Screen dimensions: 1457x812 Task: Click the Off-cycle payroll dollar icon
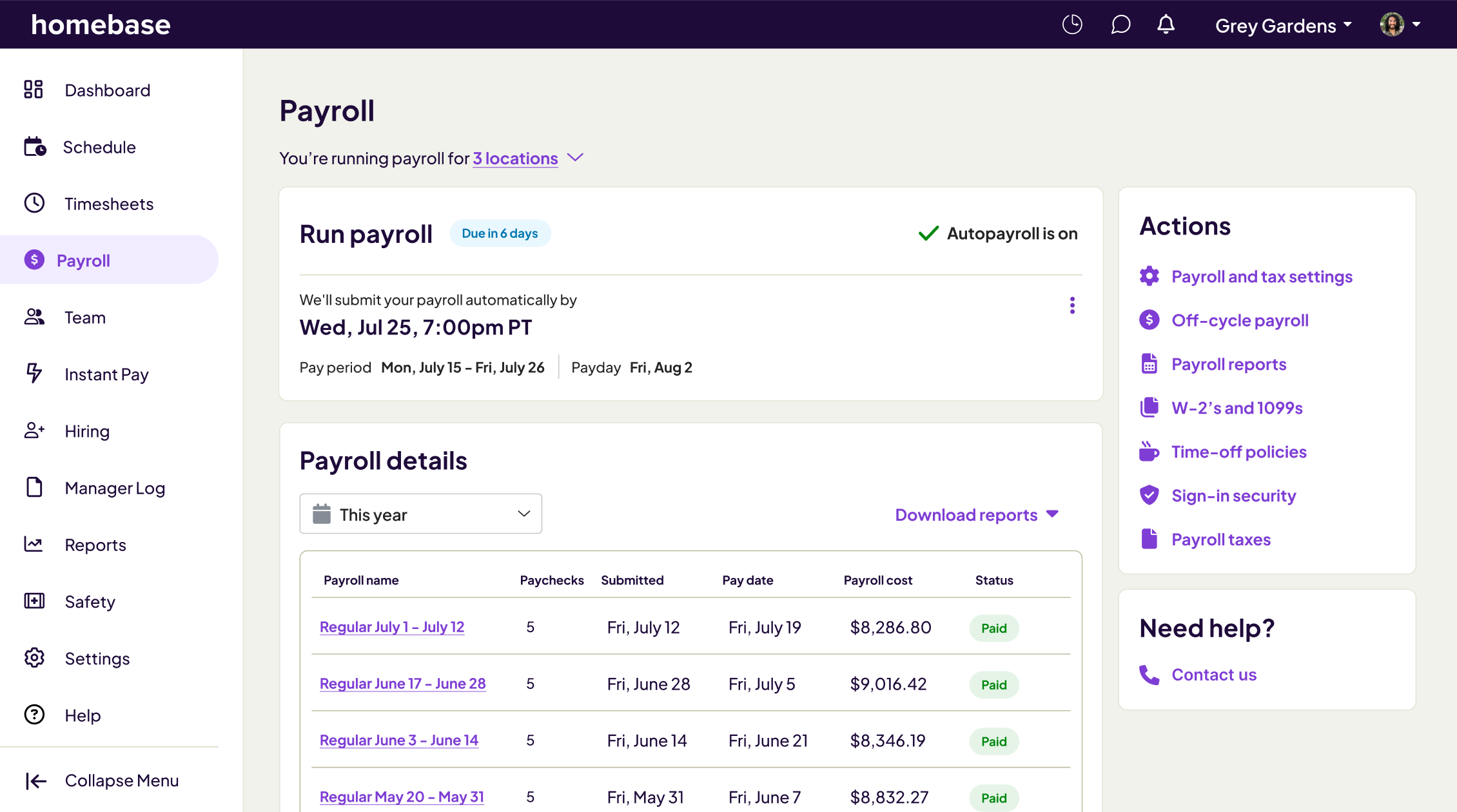pos(1149,320)
